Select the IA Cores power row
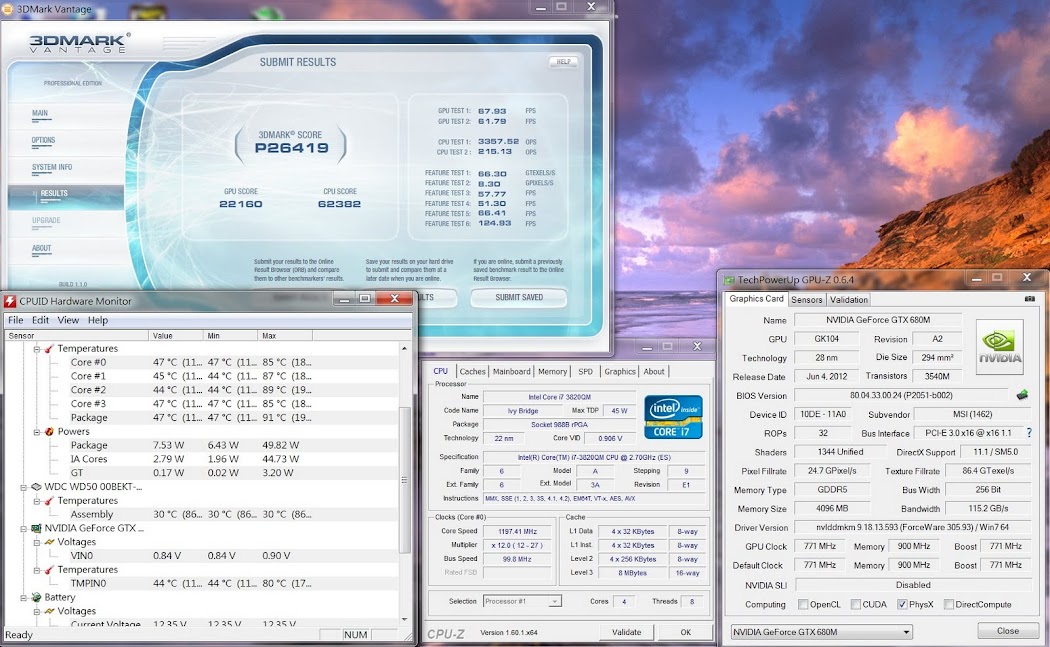The height and width of the screenshot is (647, 1050). point(201,459)
